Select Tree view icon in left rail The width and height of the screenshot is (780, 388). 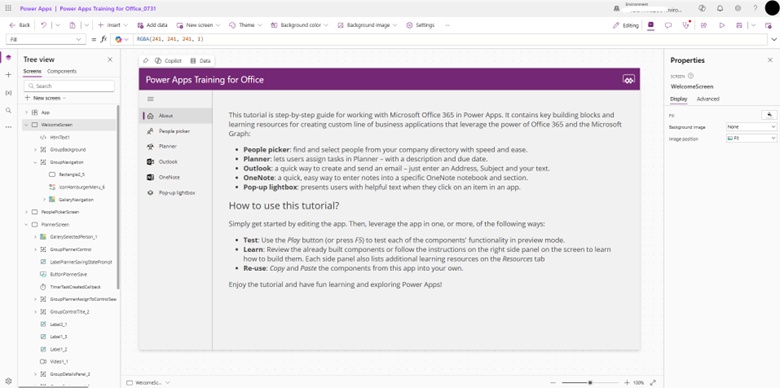click(x=8, y=58)
